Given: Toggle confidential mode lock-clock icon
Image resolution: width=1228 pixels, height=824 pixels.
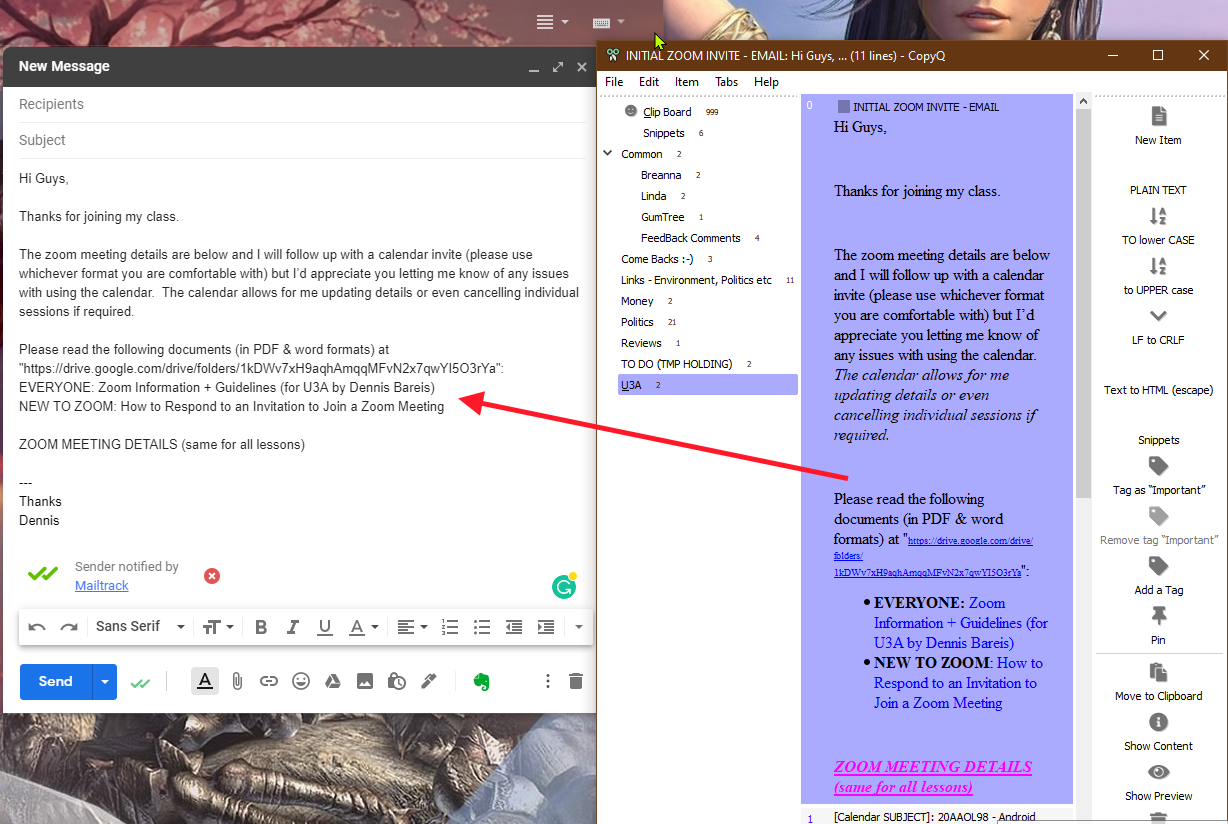Looking at the screenshot, I should [x=397, y=681].
